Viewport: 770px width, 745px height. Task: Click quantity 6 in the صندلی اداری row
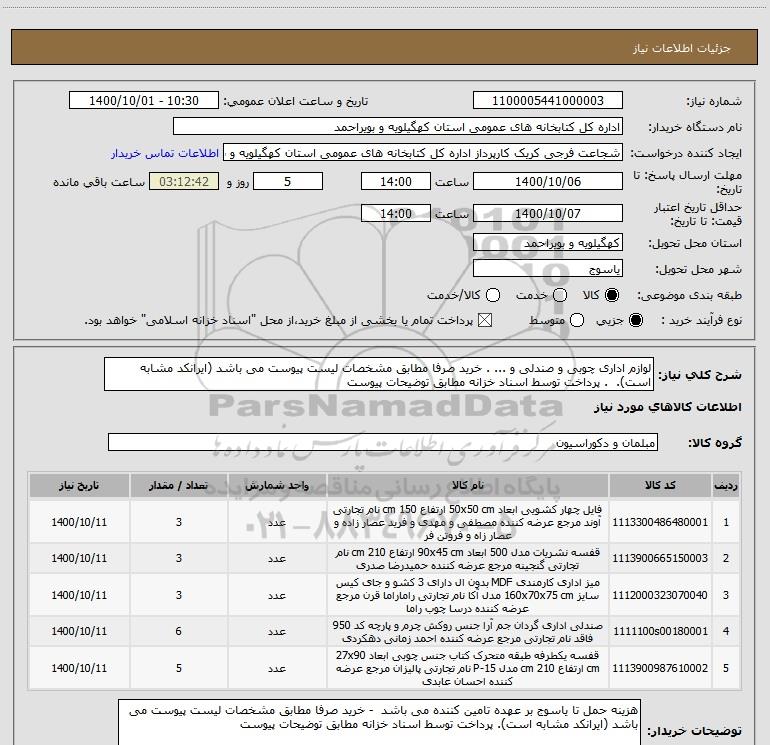[179, 631]
